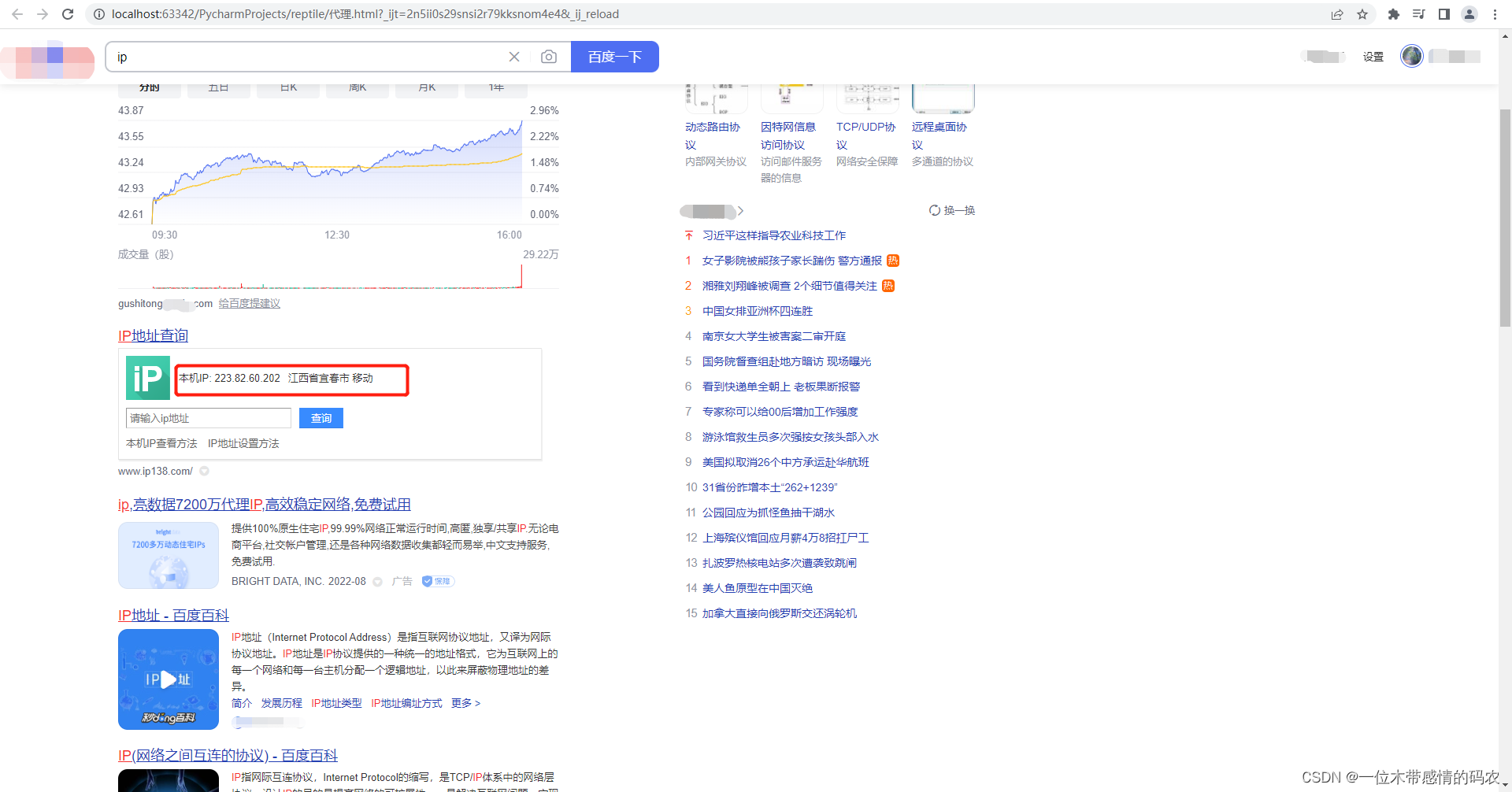Screen dimensions: 1512x792
Task: Select the 日K chart tab
Action: pyautogui.click(x=288, y=89)
